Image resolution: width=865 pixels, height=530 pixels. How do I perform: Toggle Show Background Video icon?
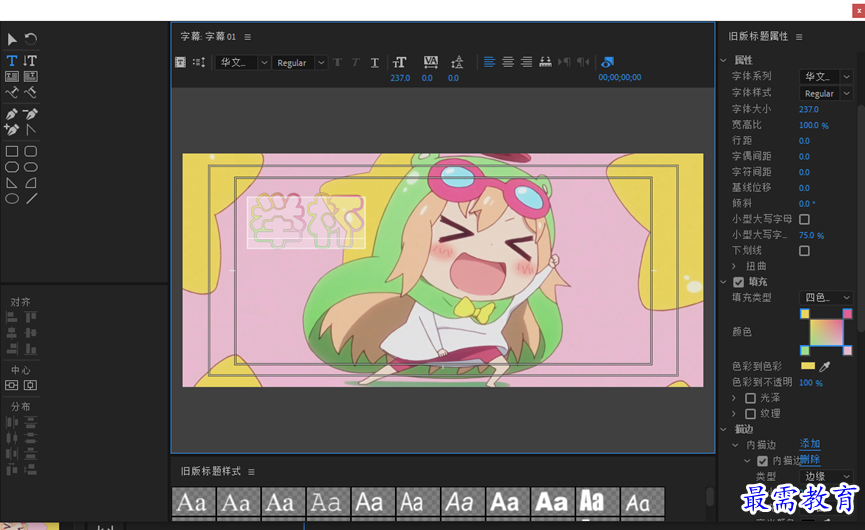point(607,62)
